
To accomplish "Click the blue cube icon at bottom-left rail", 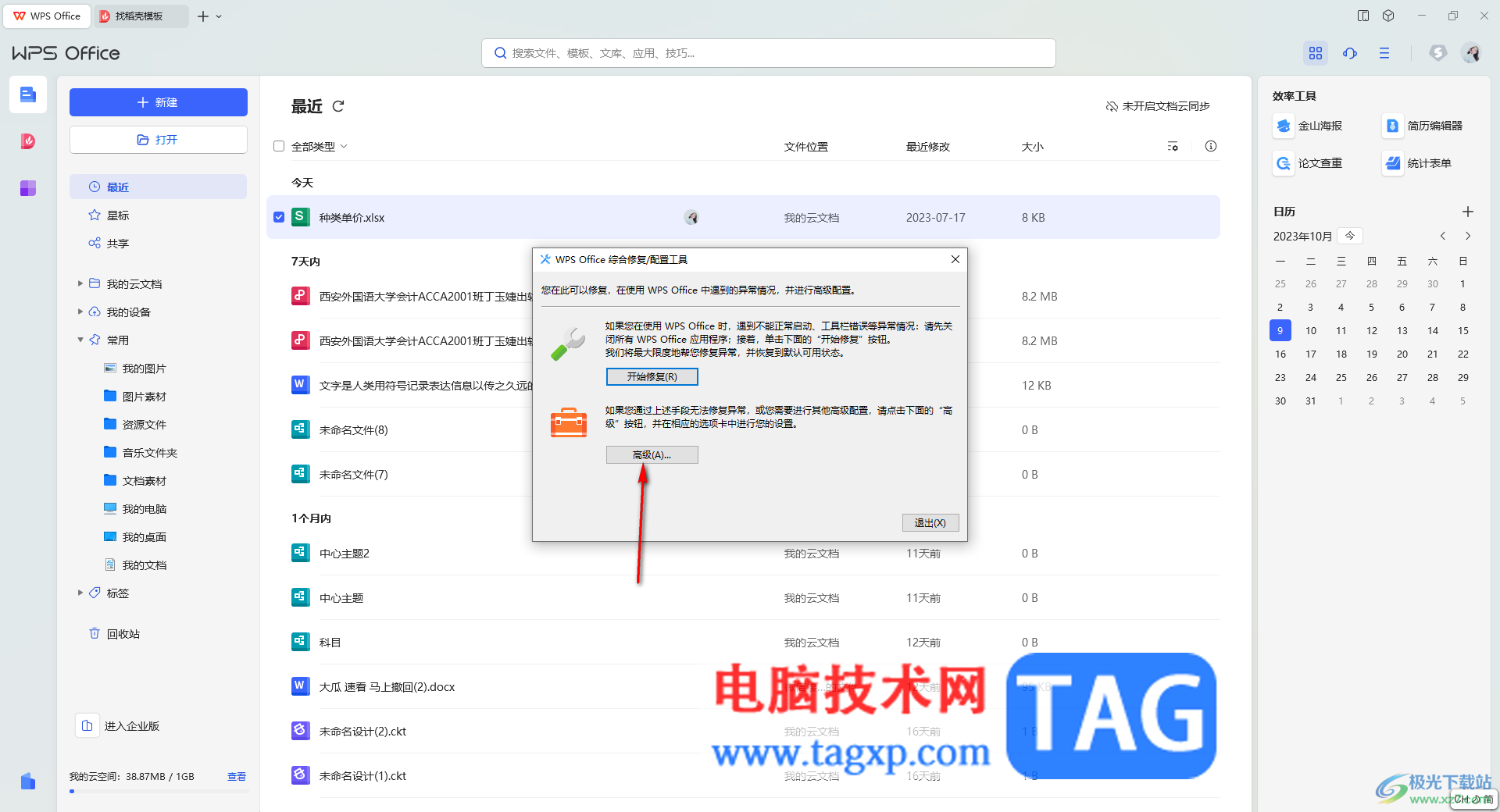I will point(28,782).
